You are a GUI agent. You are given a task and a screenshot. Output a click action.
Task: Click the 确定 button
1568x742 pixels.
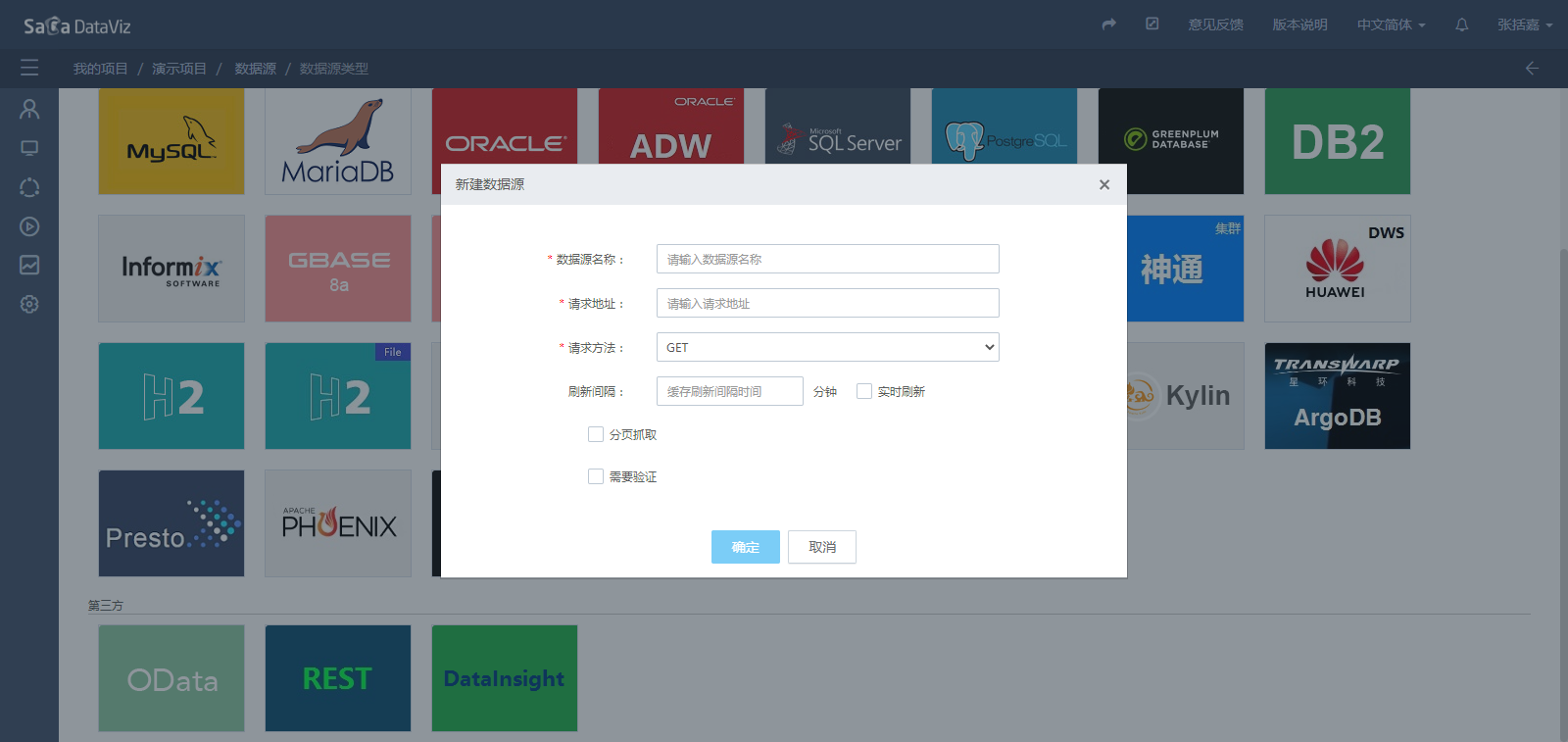746,547
